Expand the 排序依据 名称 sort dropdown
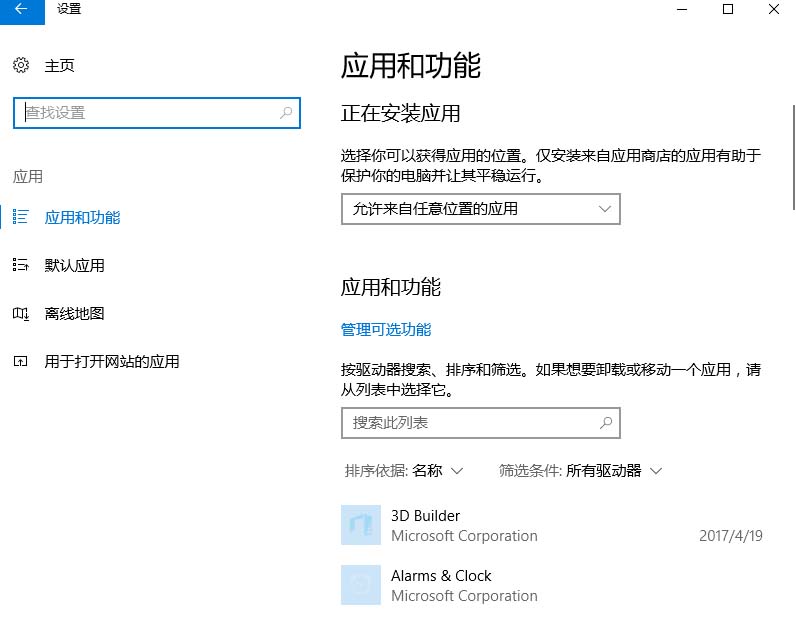The width and height of the screenshot is (796, 623). (x=404, y=470)
